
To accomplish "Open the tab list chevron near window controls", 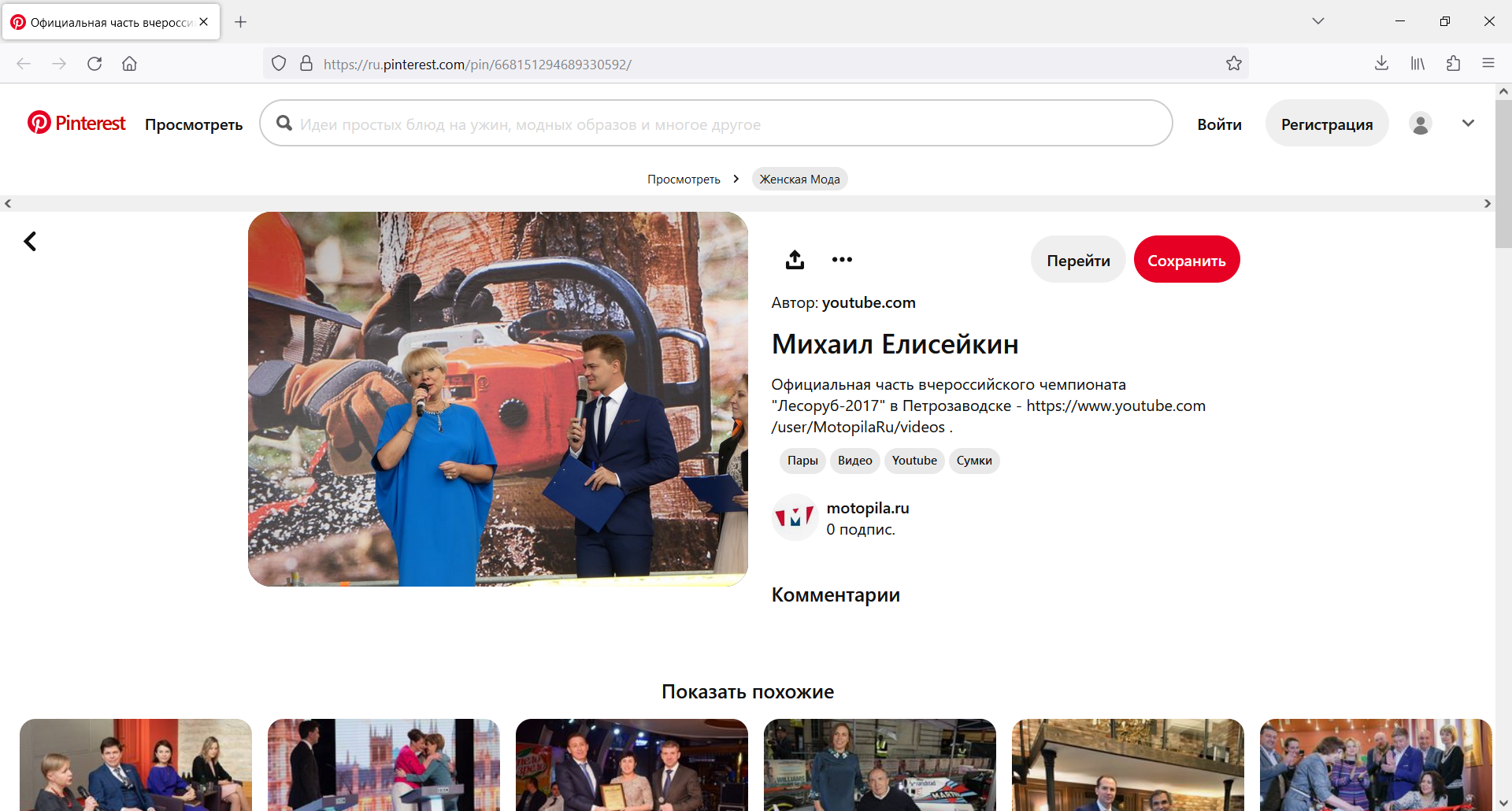I will tap(1319, 21).
